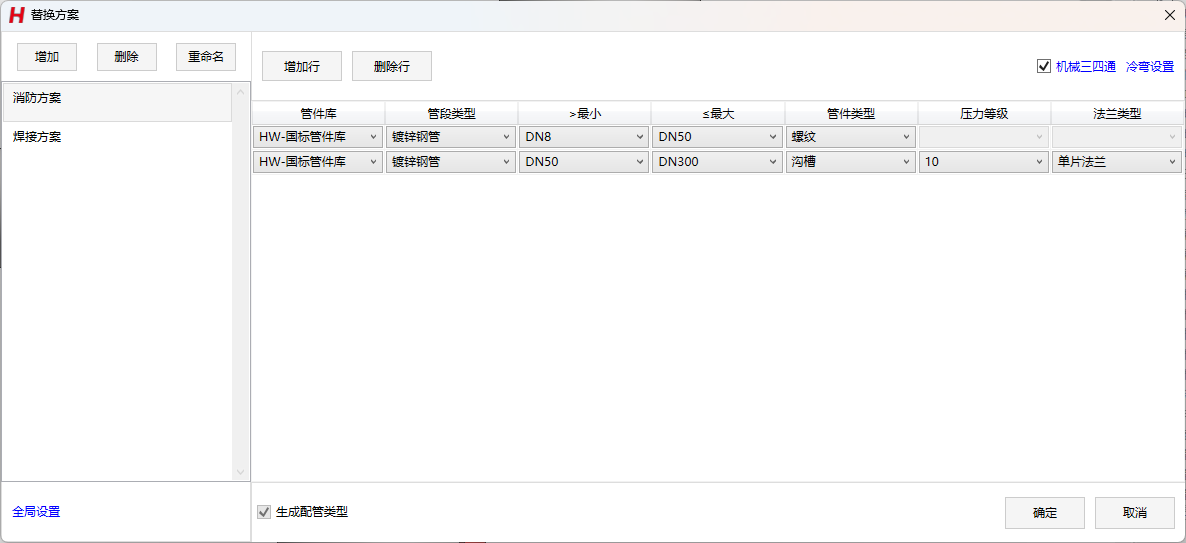
Task: Close the 替换方案 dialog window
Action: coord(1169,15)
